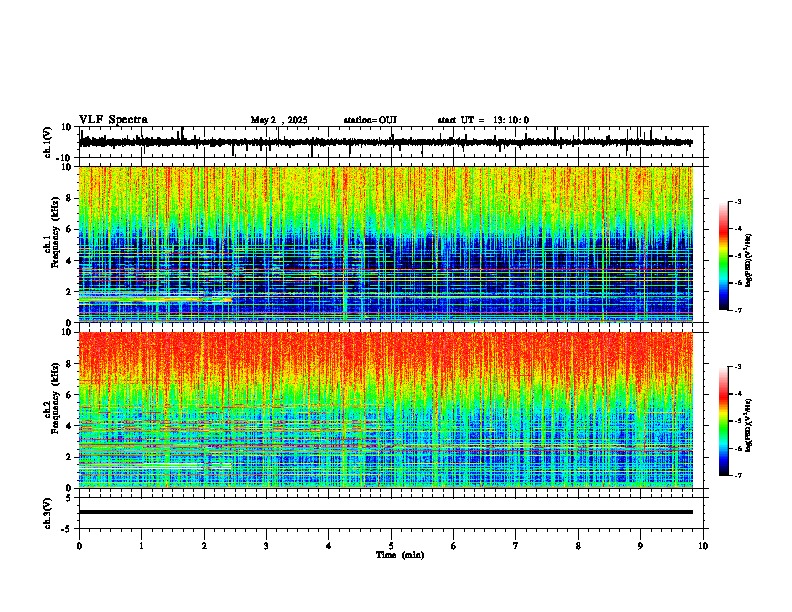792x612 pixels.
Task: Click the "station=OUI" header label
Action: [370, 120]
